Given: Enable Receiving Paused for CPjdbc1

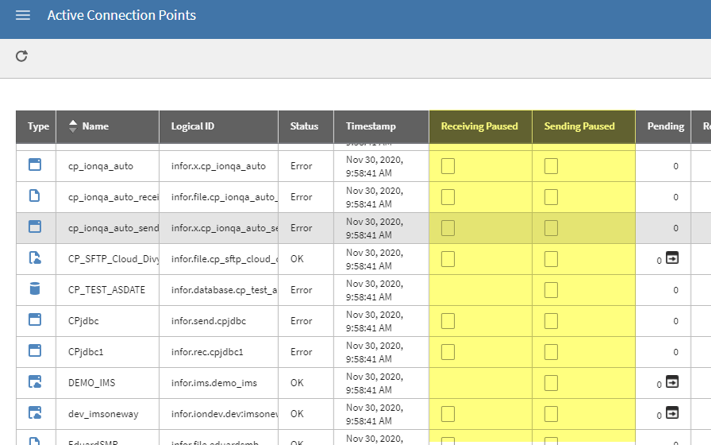Looking at the screenshot, I should click(448, 351).
